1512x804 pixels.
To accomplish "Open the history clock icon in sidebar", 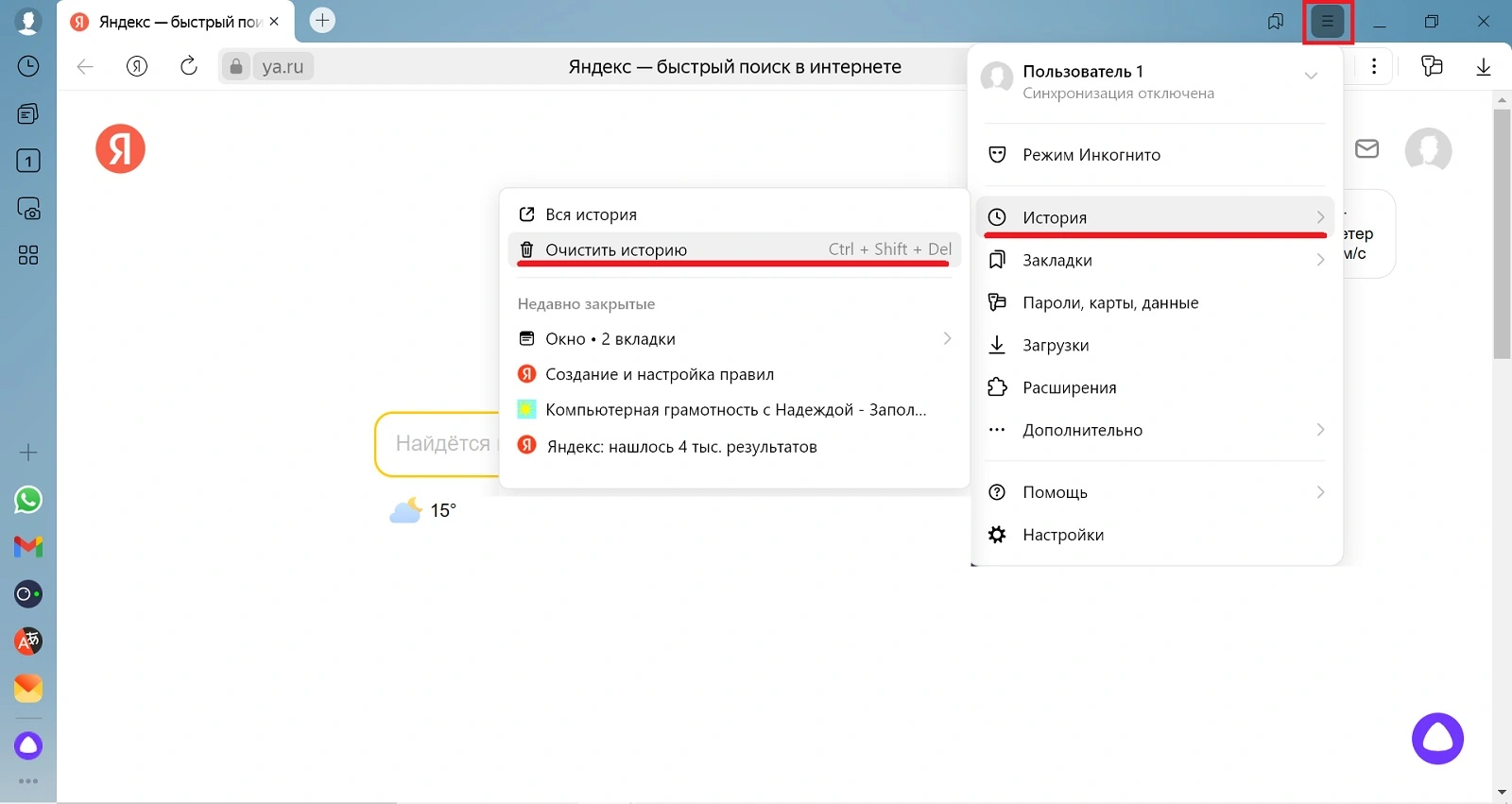I will pos(28,66).
